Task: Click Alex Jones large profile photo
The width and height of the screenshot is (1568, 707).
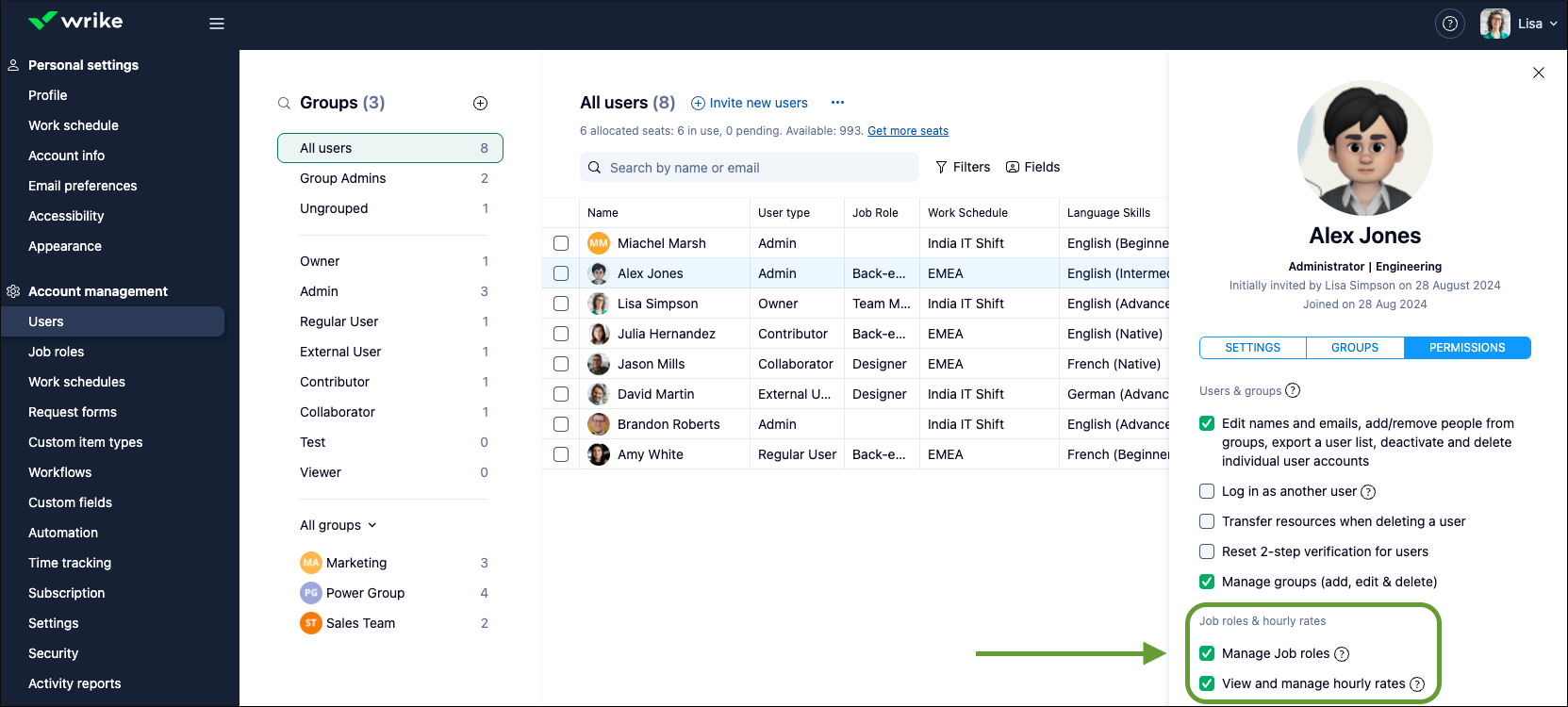Action: [x=1365, y=148]
